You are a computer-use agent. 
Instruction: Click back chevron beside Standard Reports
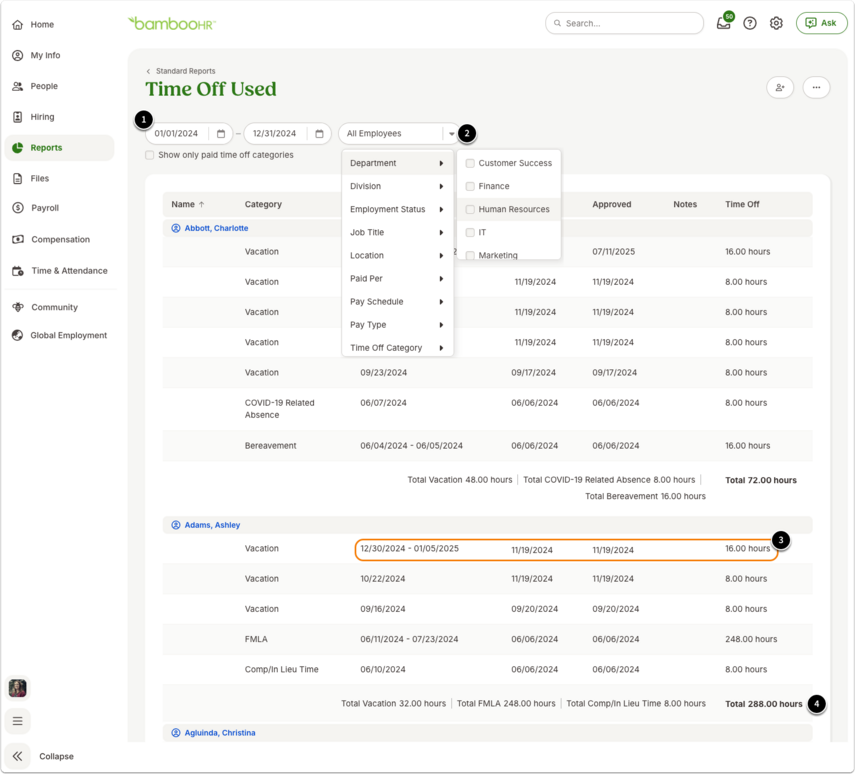tap(148, 71)
